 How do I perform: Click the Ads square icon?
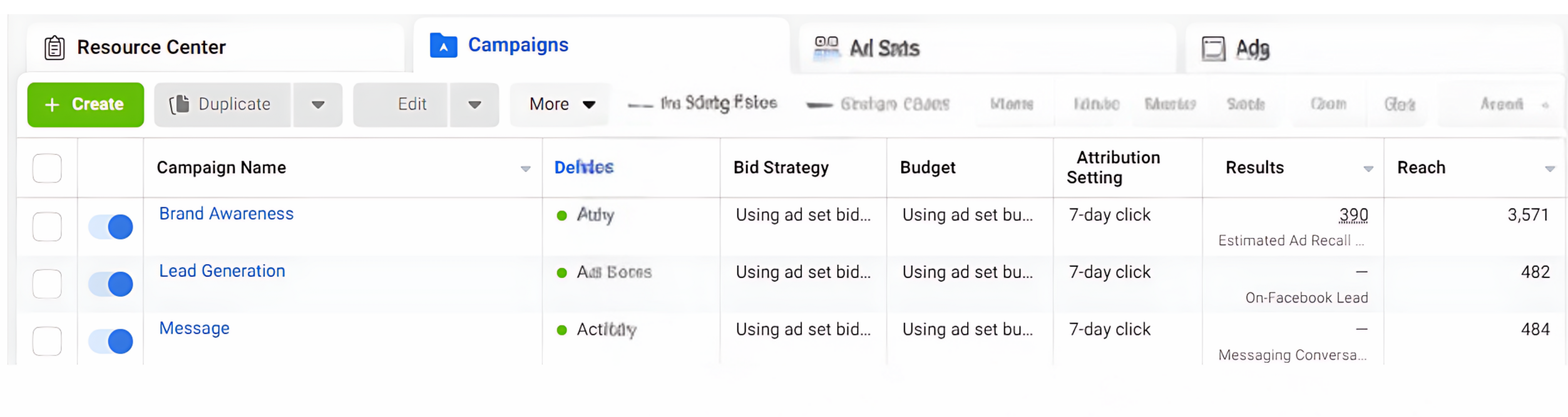point(1213,48)
